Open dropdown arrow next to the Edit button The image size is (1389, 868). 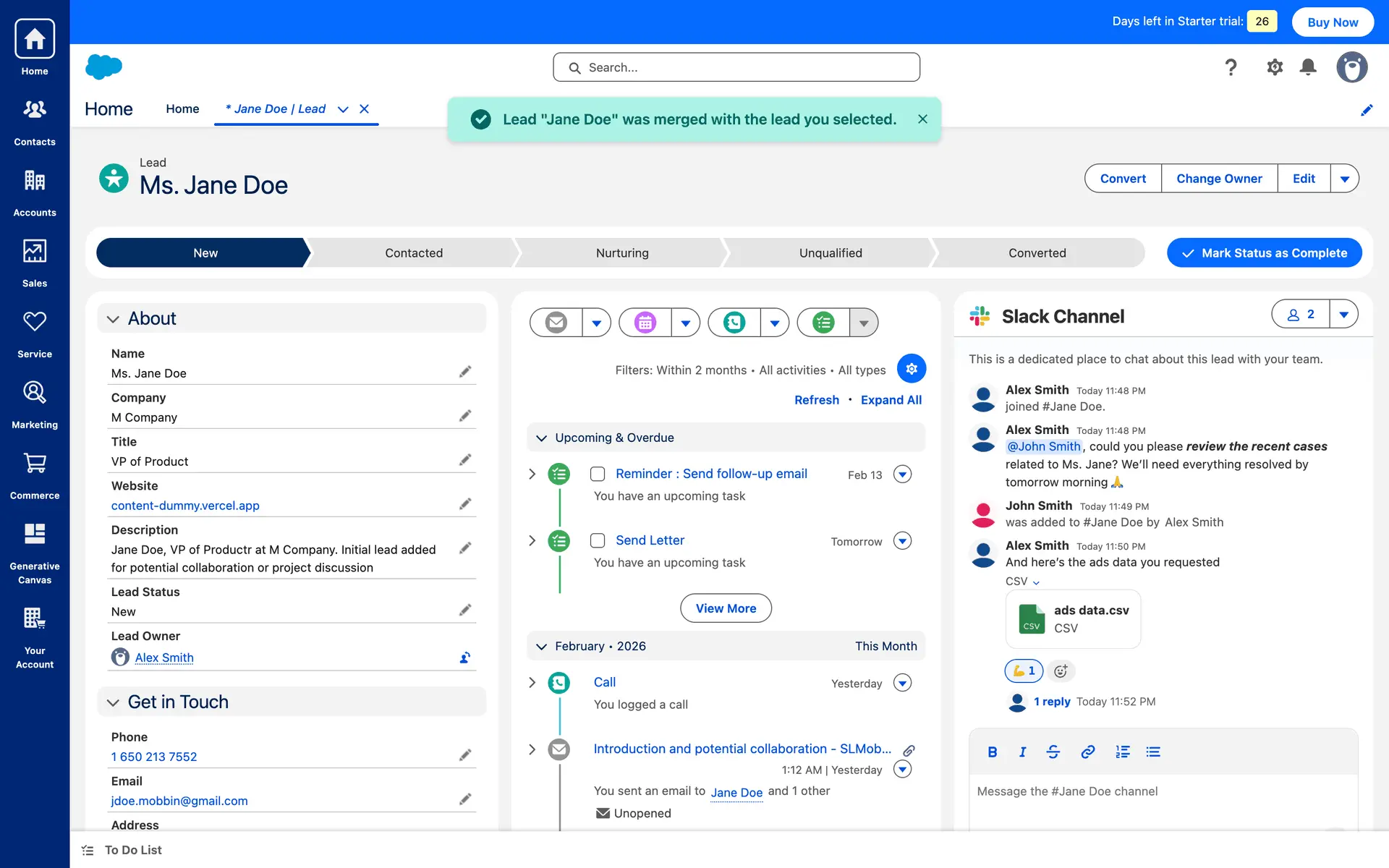(x=1344, y=179)
